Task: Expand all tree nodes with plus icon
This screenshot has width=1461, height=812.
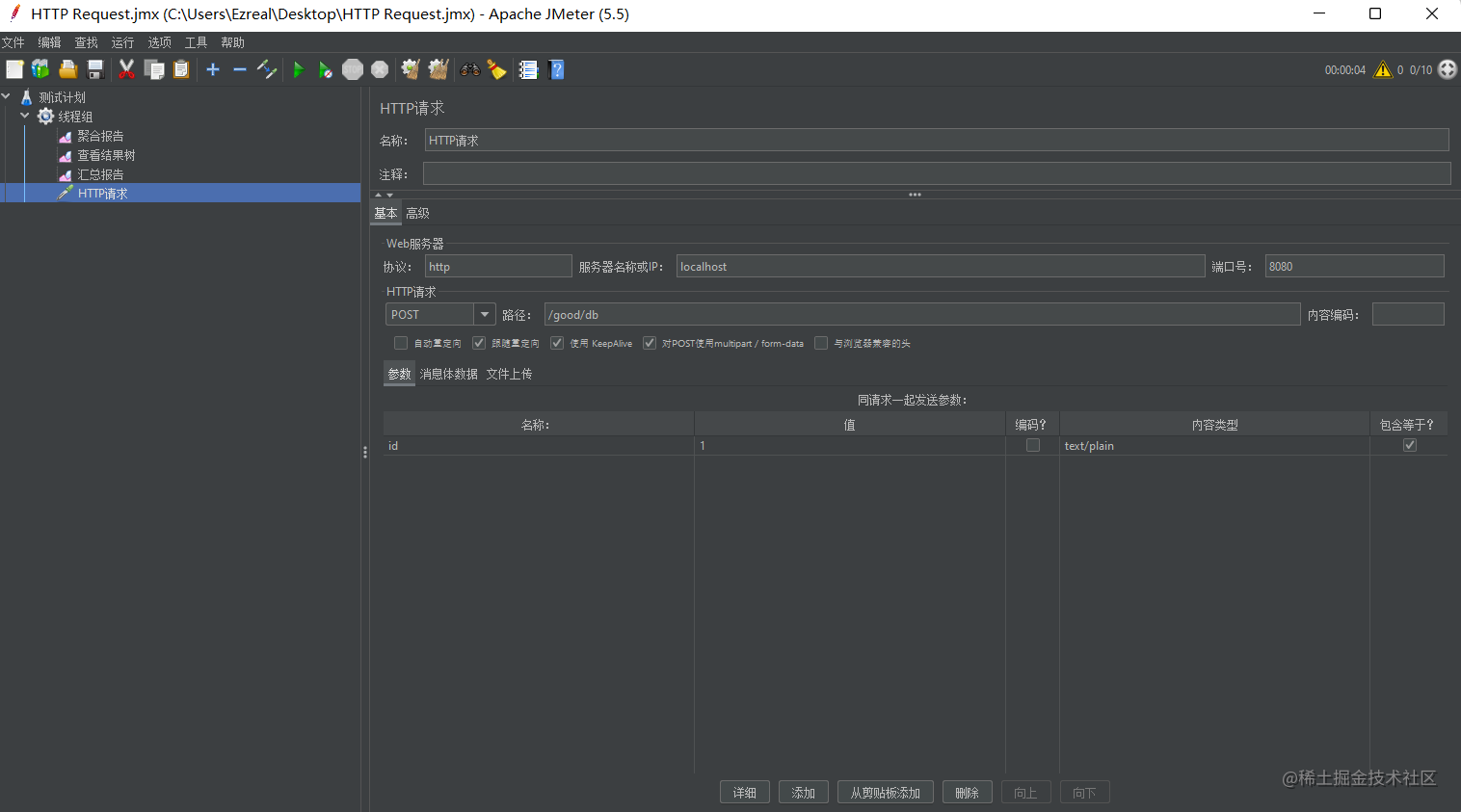Action: click(x=212, y=69)
